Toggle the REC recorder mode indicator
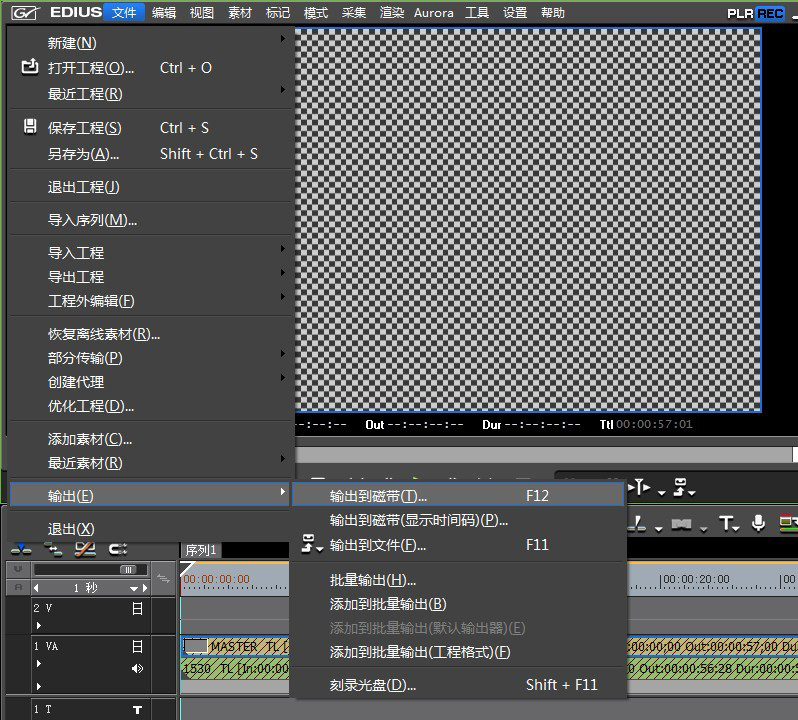 (770, 13)
